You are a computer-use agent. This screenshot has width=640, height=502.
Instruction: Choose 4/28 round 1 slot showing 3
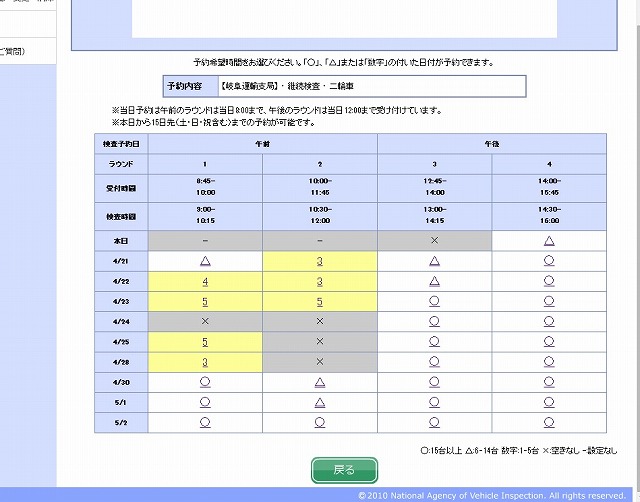(x=205, y=362)
